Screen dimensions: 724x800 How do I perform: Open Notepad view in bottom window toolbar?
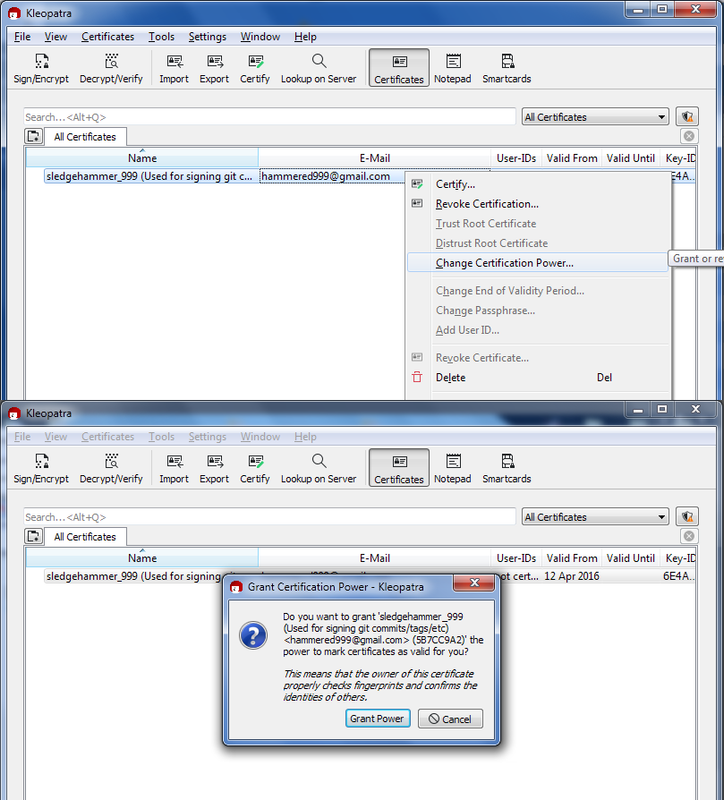(453, 468)
